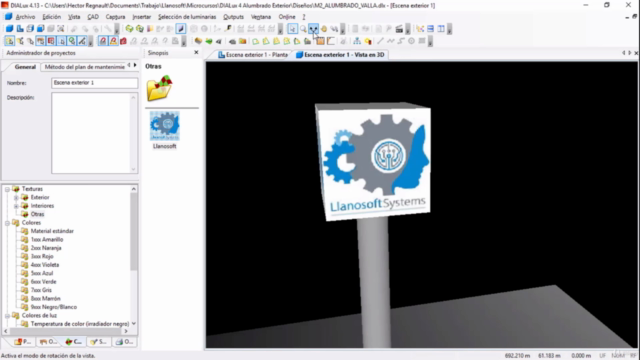Click the Otras folder icon in Sinopsis
The height and width of the screenshot is (360, 640).
pos(159,88)
